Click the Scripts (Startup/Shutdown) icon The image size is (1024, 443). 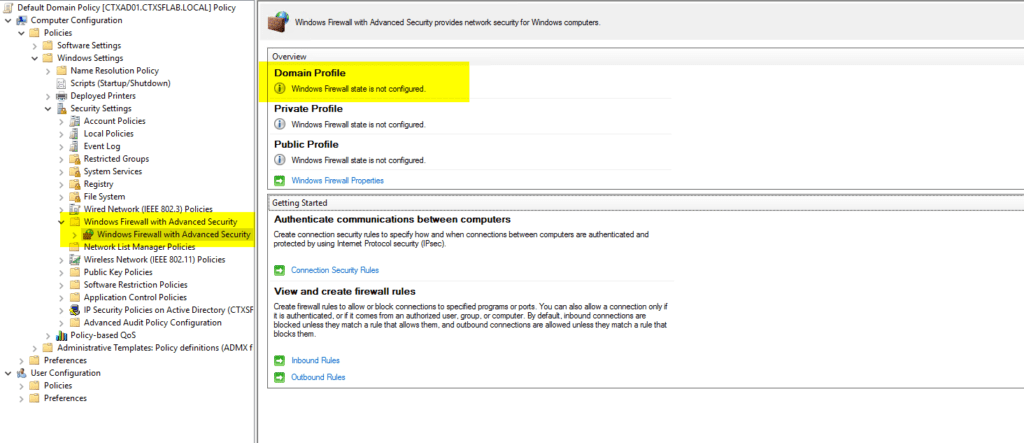tap(61, 84)
